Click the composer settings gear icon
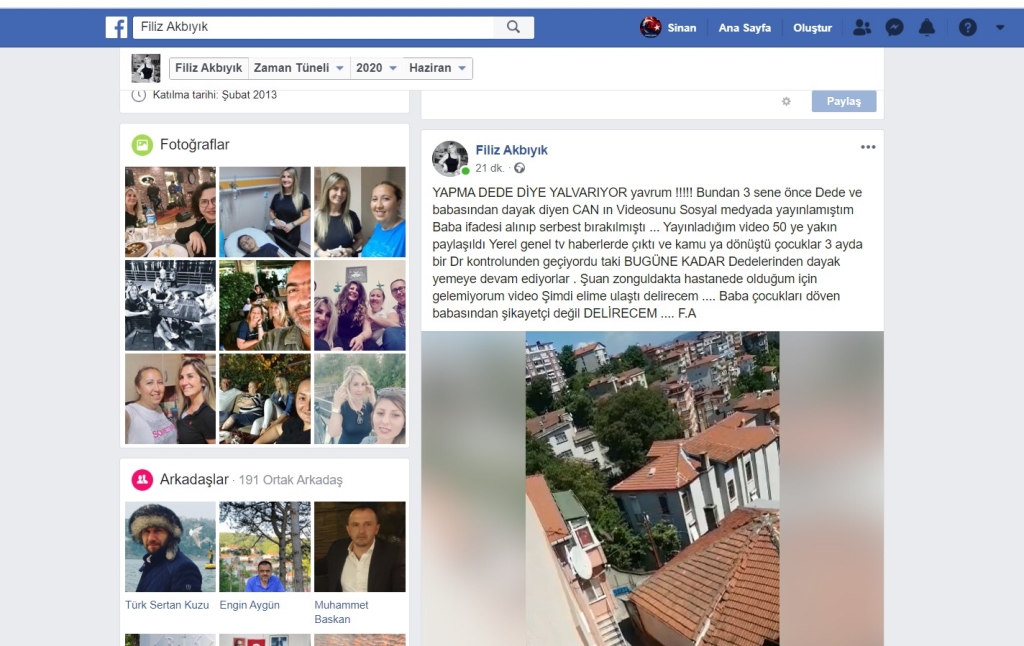This screenshot has height=646, width=1024. (786, 101)
